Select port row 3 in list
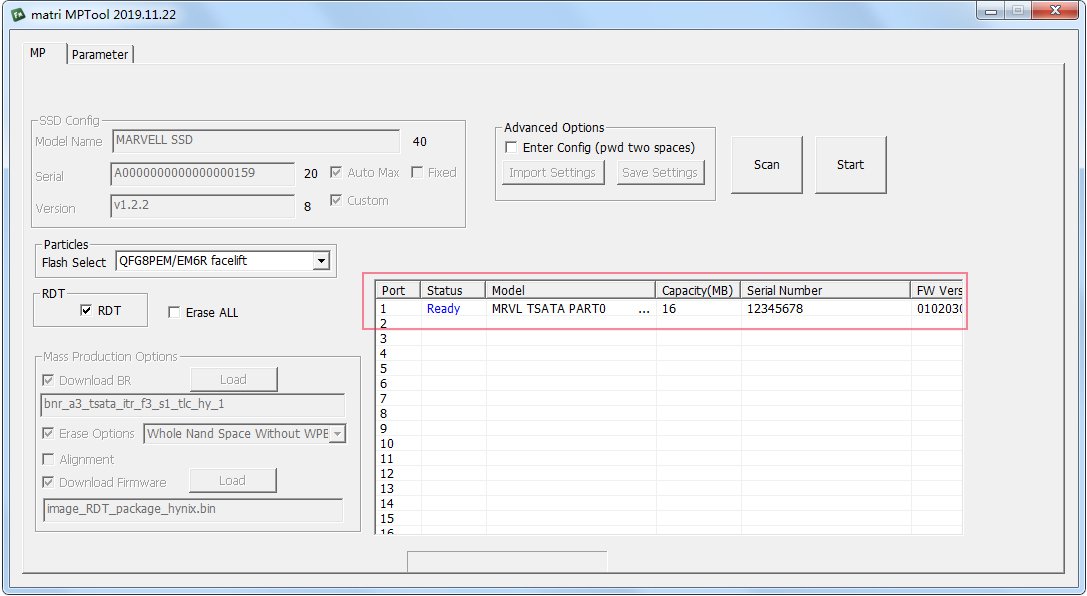The image size is (1087, 596). [x=669, y=339]
